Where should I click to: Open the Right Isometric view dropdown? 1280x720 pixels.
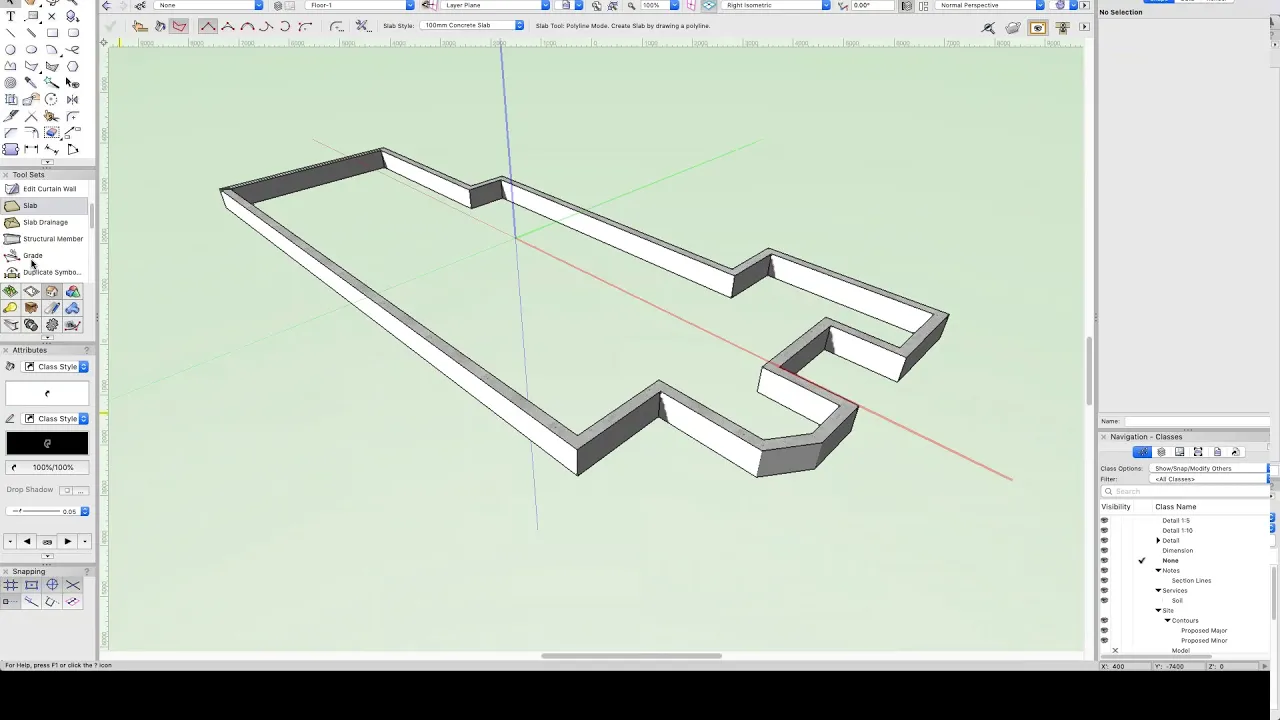point(777,5)
